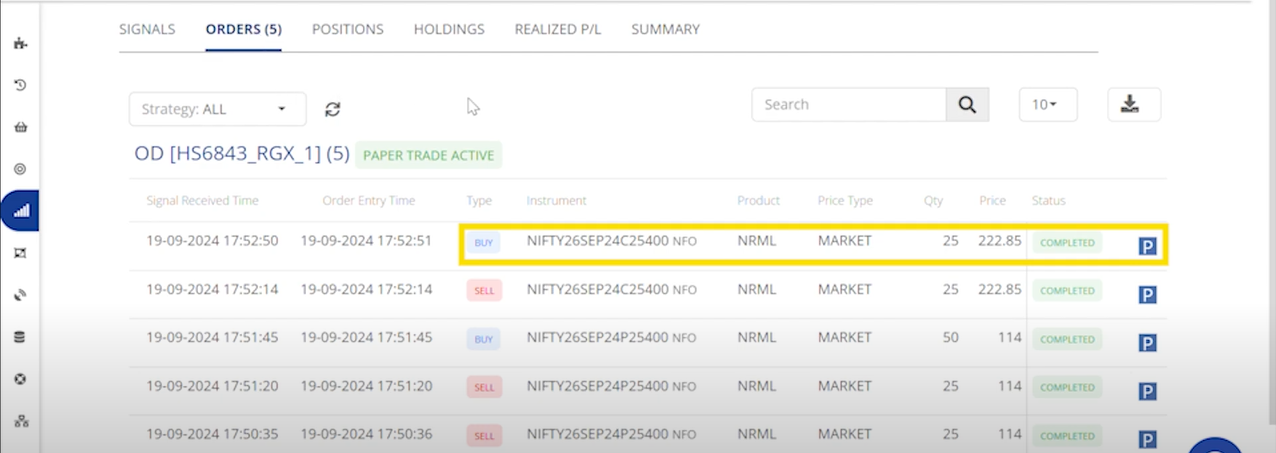
Task: Open the basket icon in sidebar
Action: click(20, 127)
